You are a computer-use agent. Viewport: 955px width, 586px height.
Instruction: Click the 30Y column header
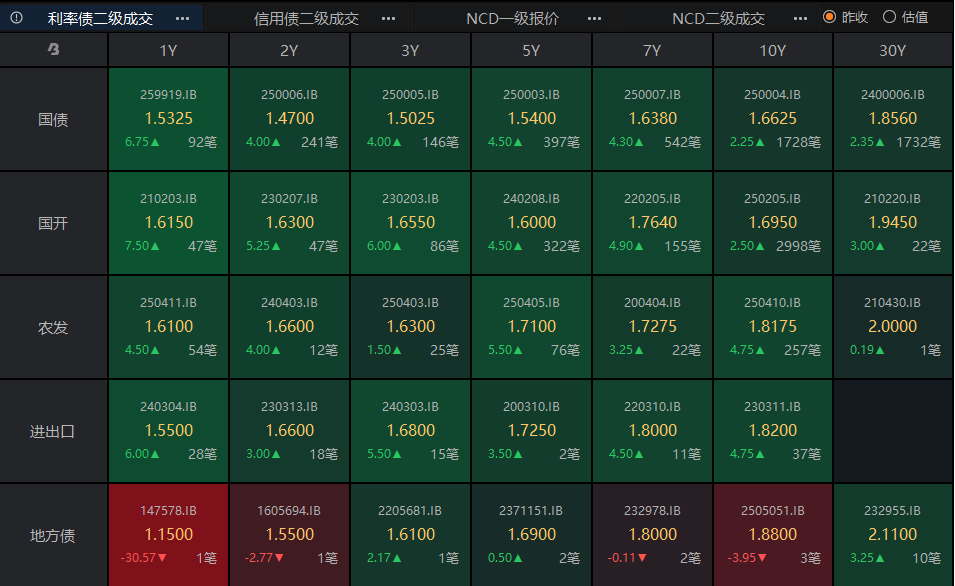pos(892,51)
